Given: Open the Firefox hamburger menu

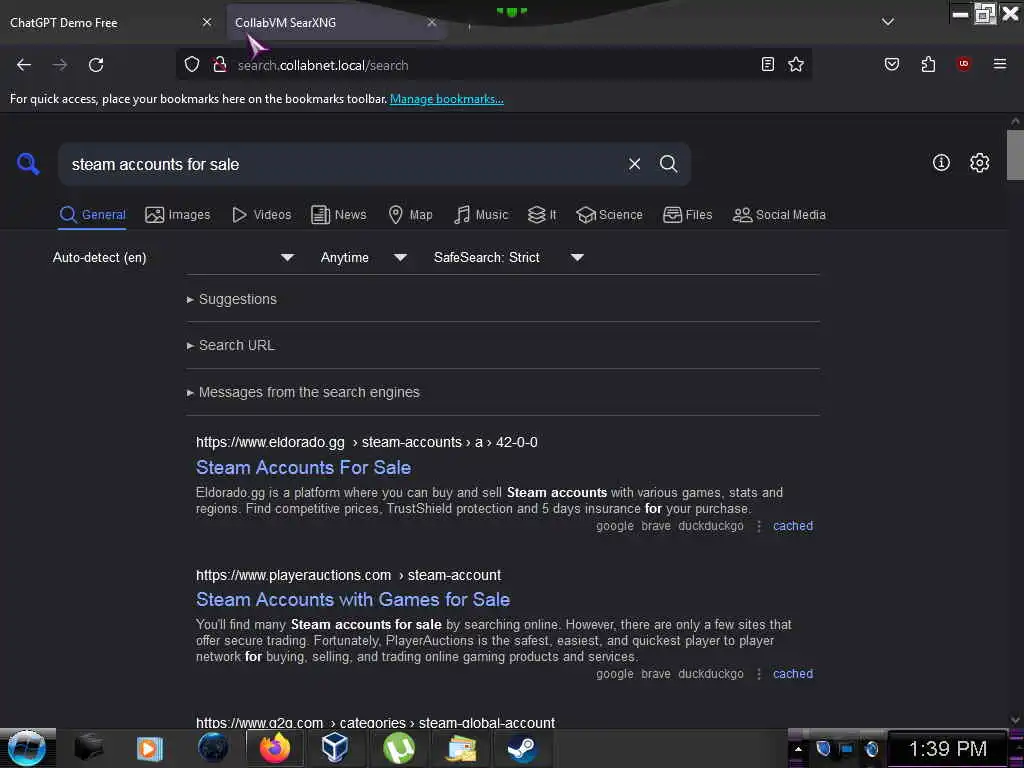Looking at the screenshot, I should click(1000, 64).
